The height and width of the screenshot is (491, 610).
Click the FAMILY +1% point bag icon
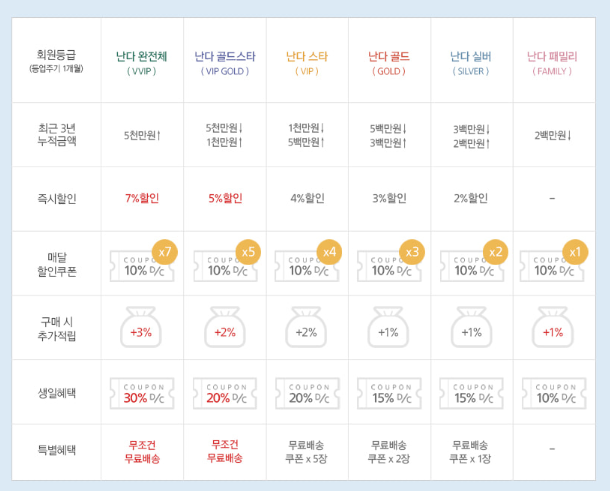coord(553,327)
